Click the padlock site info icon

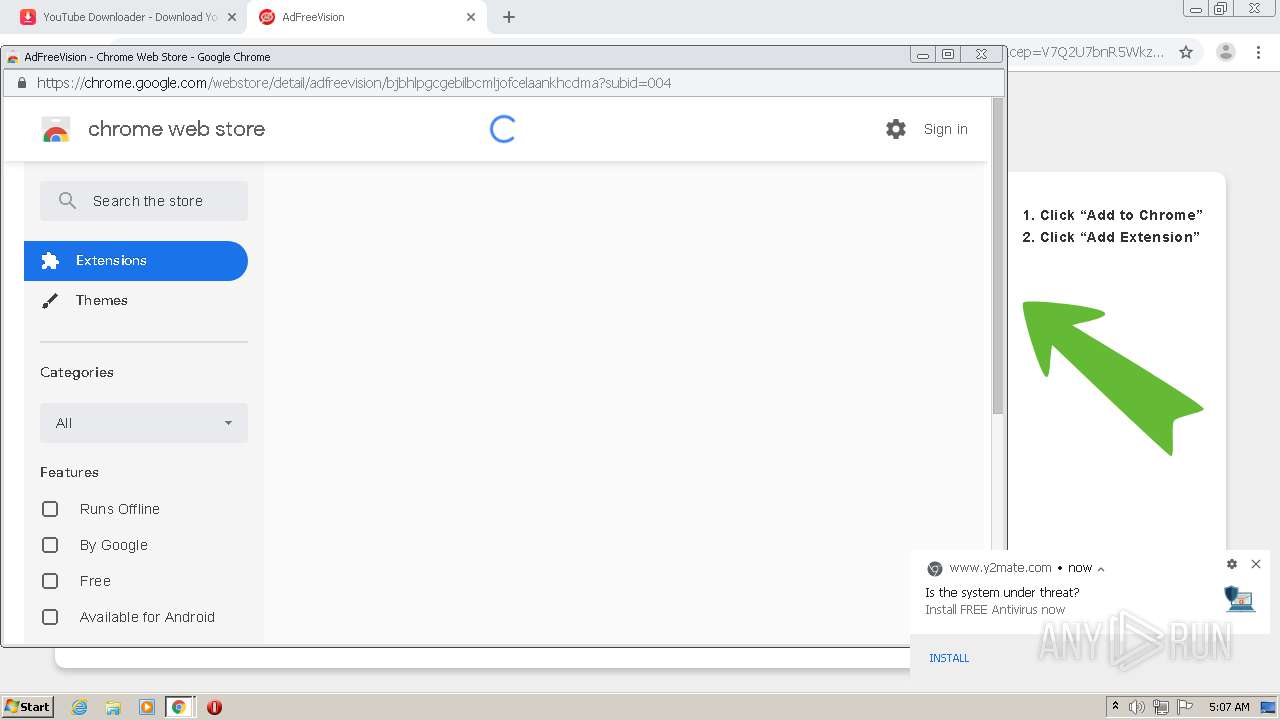pyautogui.click(x=22, y=83)
